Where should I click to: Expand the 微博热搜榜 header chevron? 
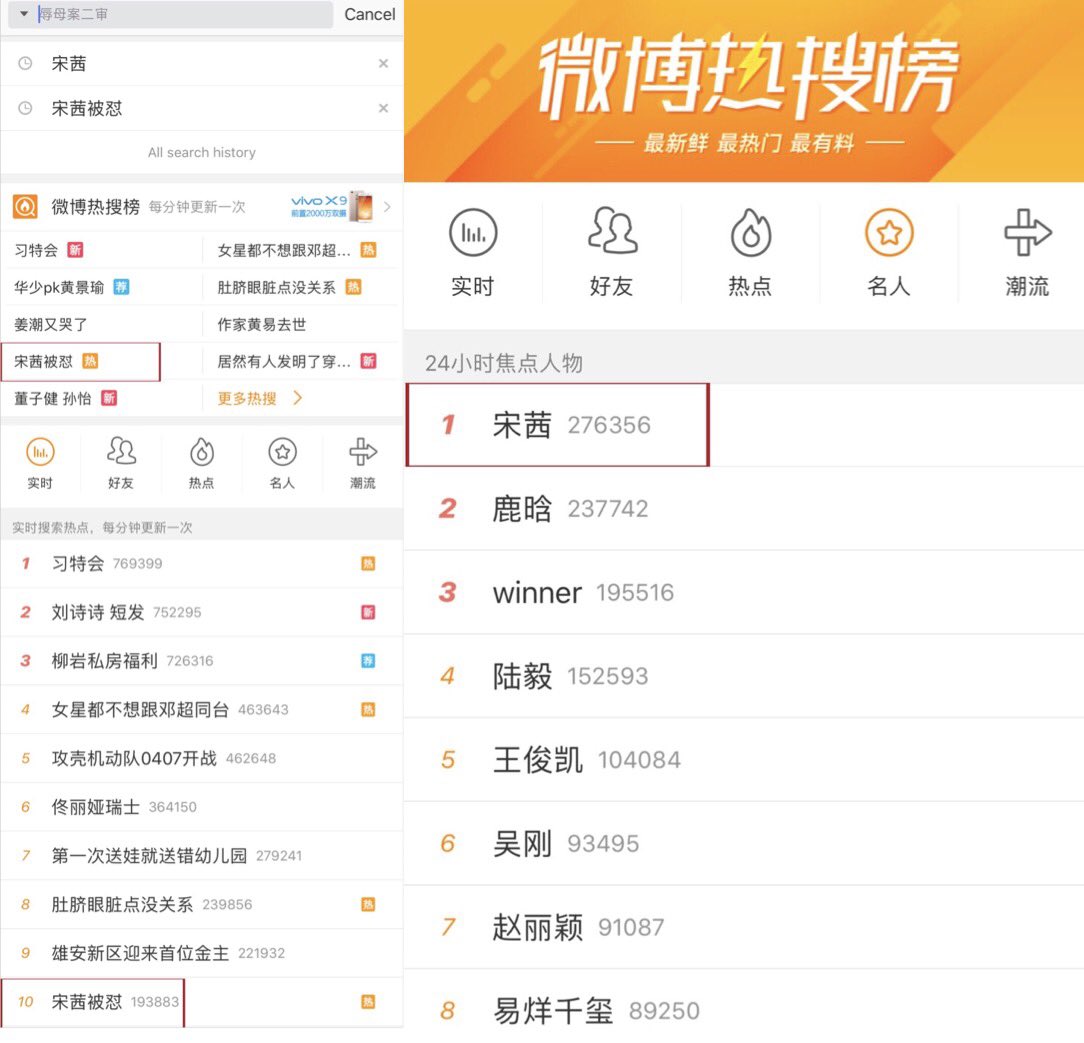click(387, 206)
